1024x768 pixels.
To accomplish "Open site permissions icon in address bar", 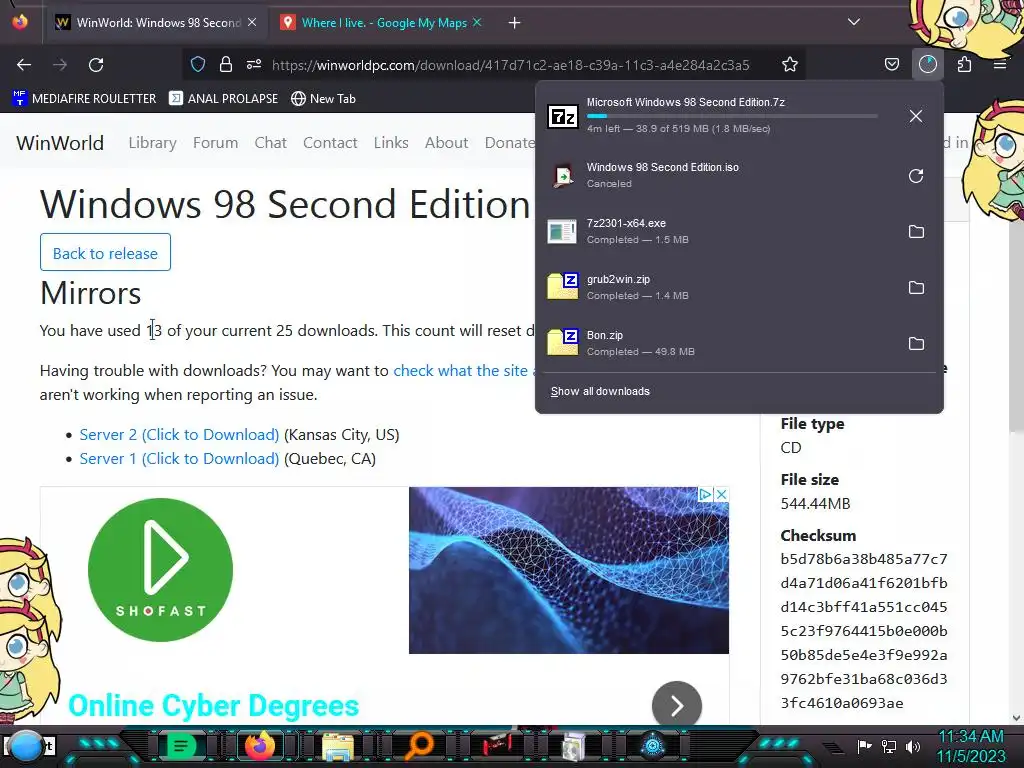I will (254, 64).
